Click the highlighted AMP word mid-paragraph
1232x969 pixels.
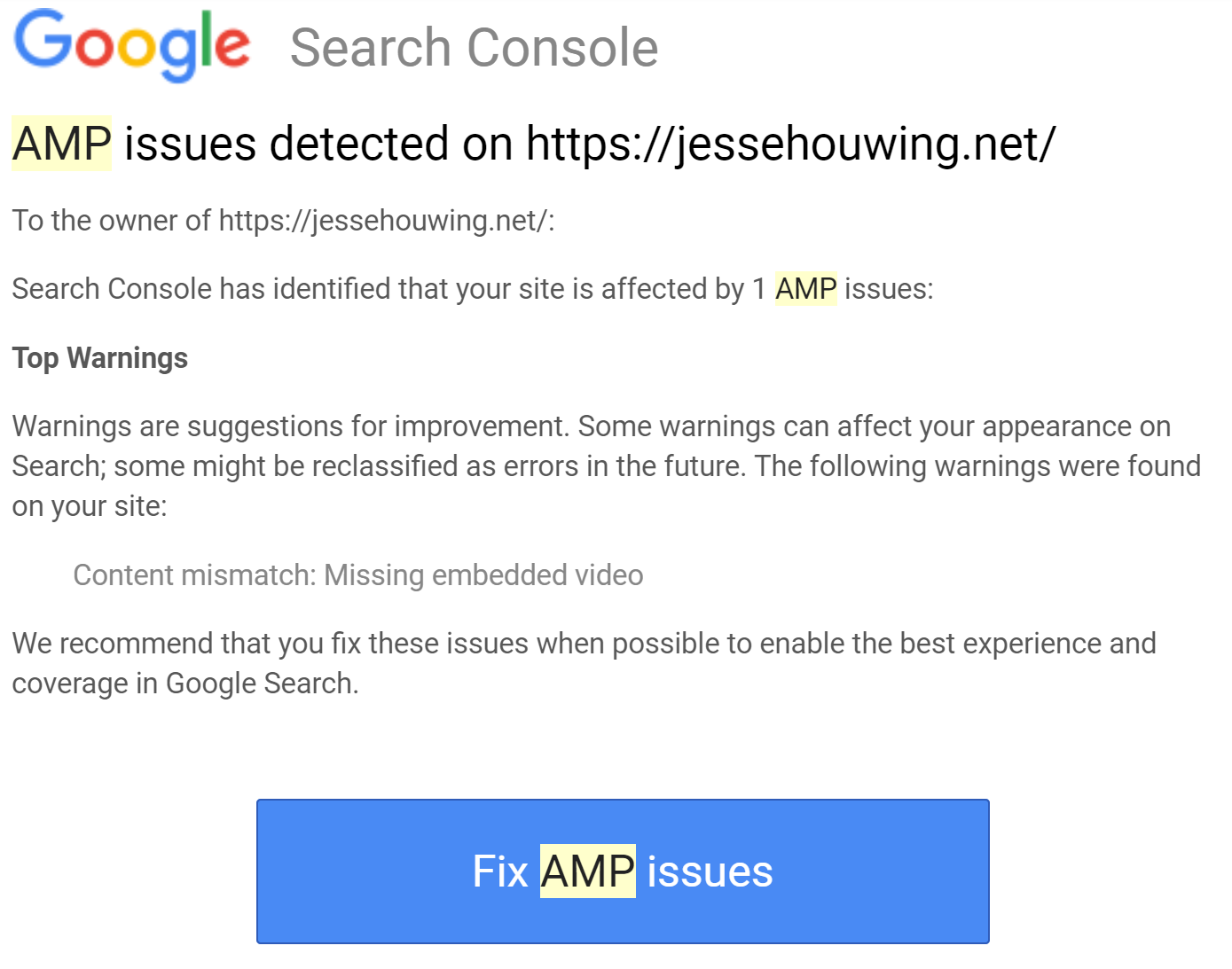(x=805, y=288)
